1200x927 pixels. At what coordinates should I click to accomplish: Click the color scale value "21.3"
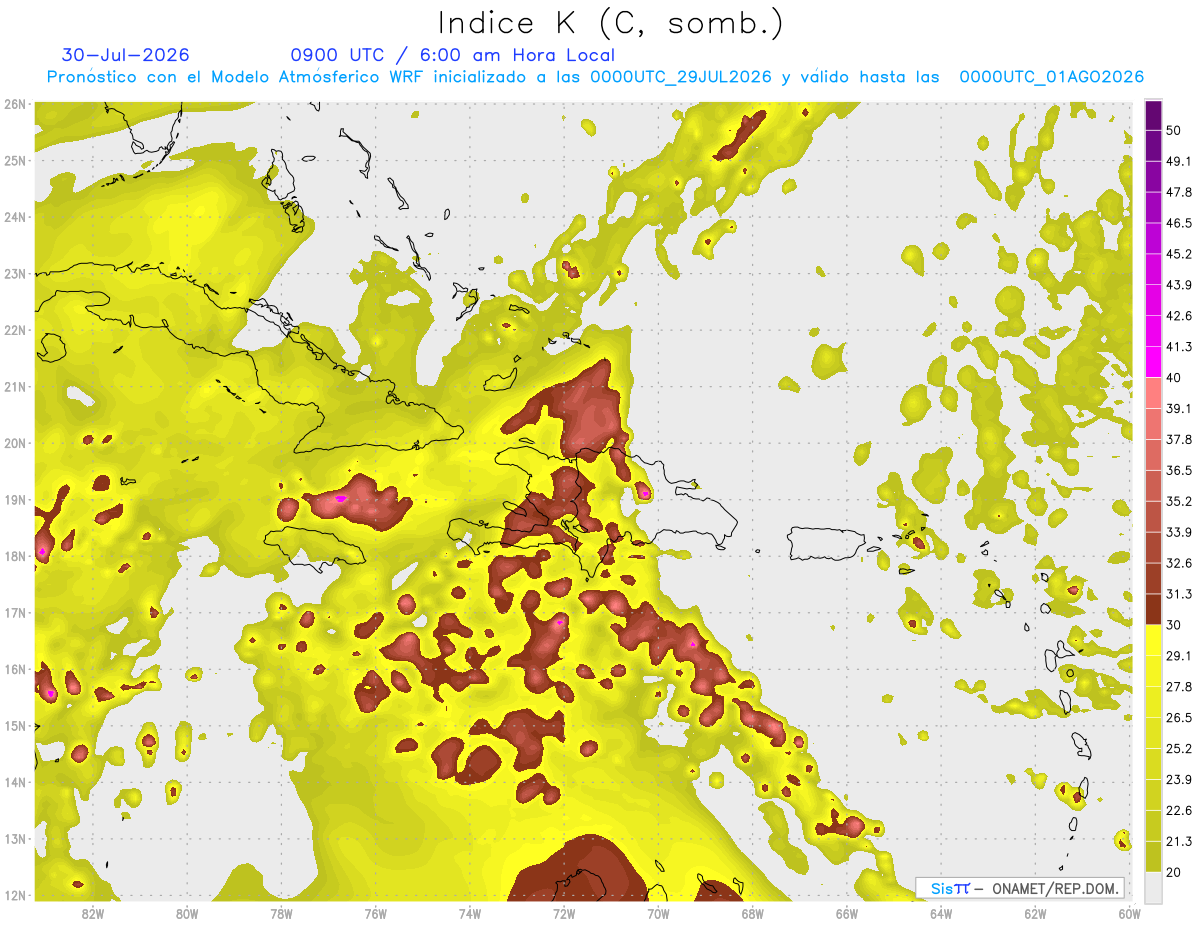coord(1178,841)
